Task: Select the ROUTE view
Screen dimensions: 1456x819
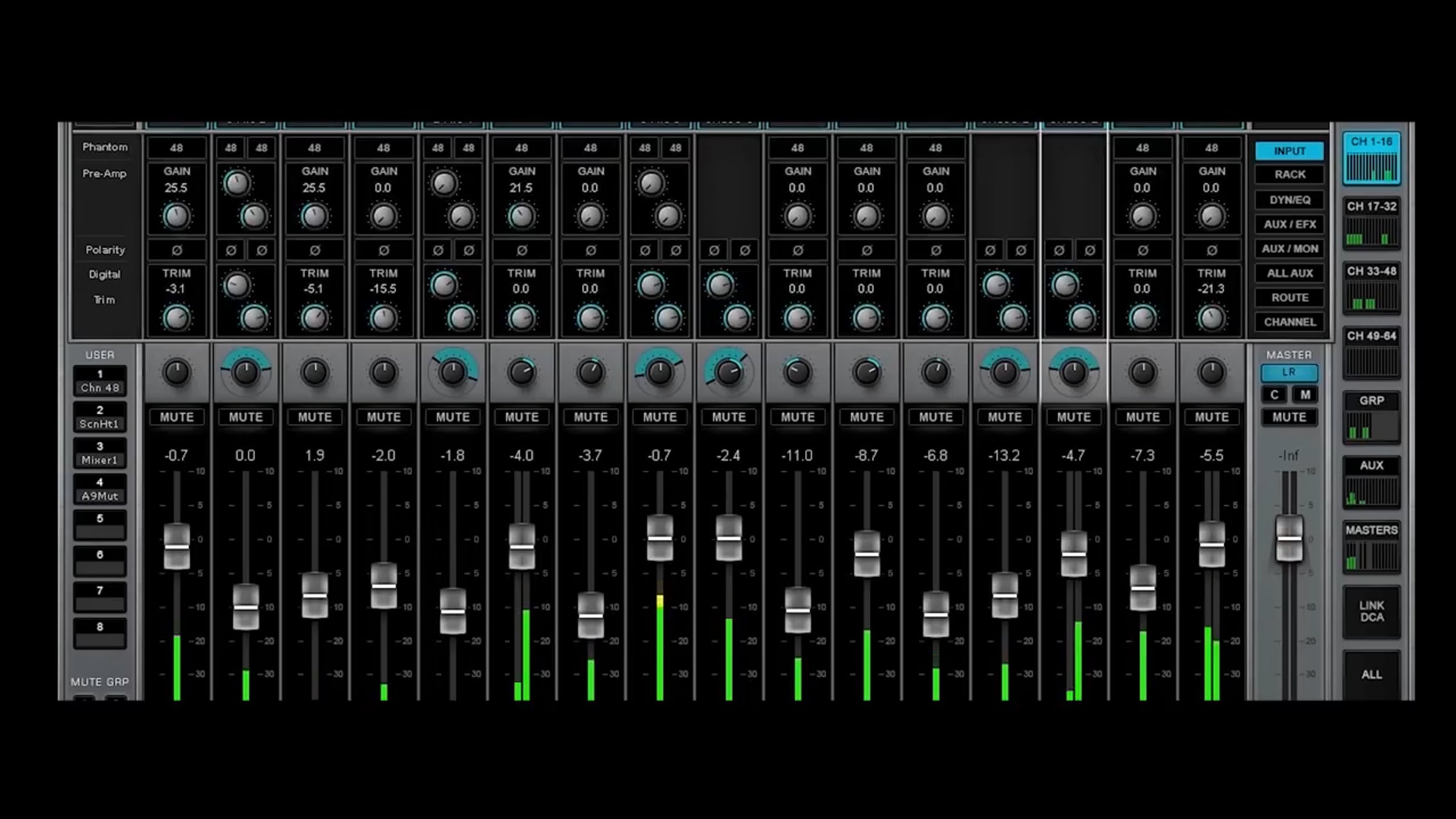Action: click(1290, 298)
